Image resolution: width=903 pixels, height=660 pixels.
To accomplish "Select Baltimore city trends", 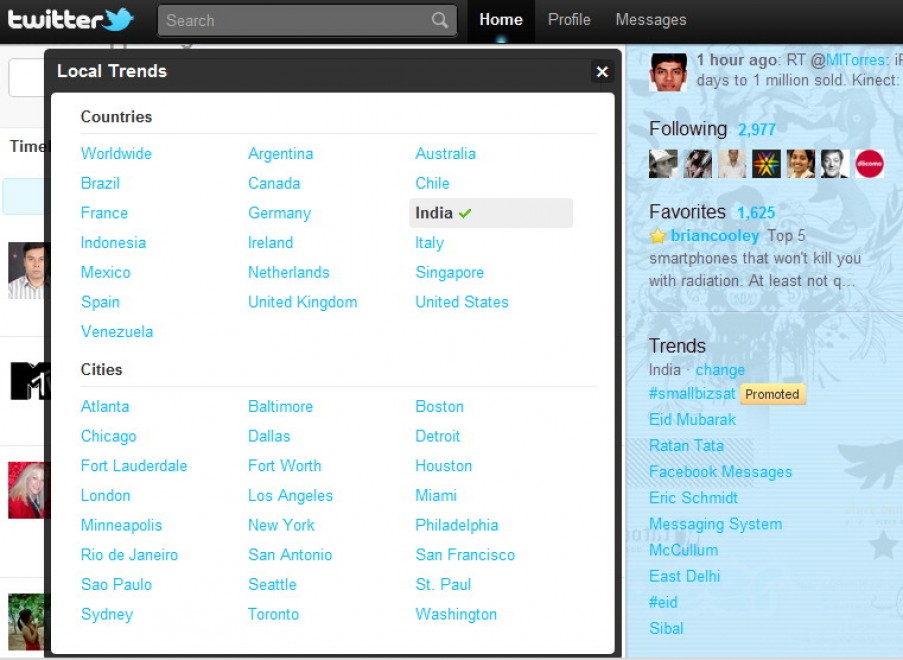I will coord(280,407).
